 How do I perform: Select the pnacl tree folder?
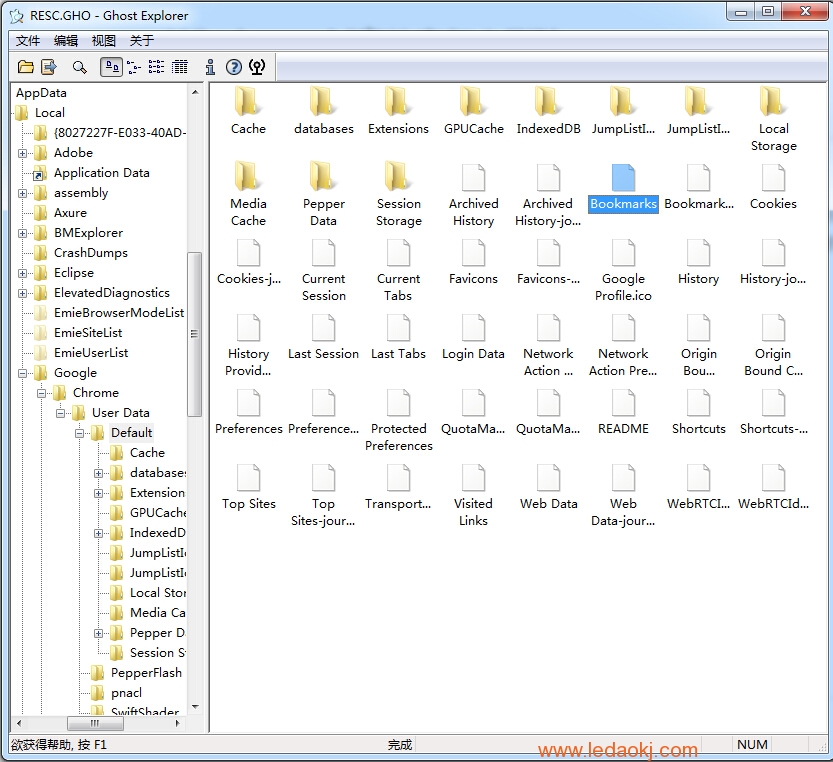point(126,693)
